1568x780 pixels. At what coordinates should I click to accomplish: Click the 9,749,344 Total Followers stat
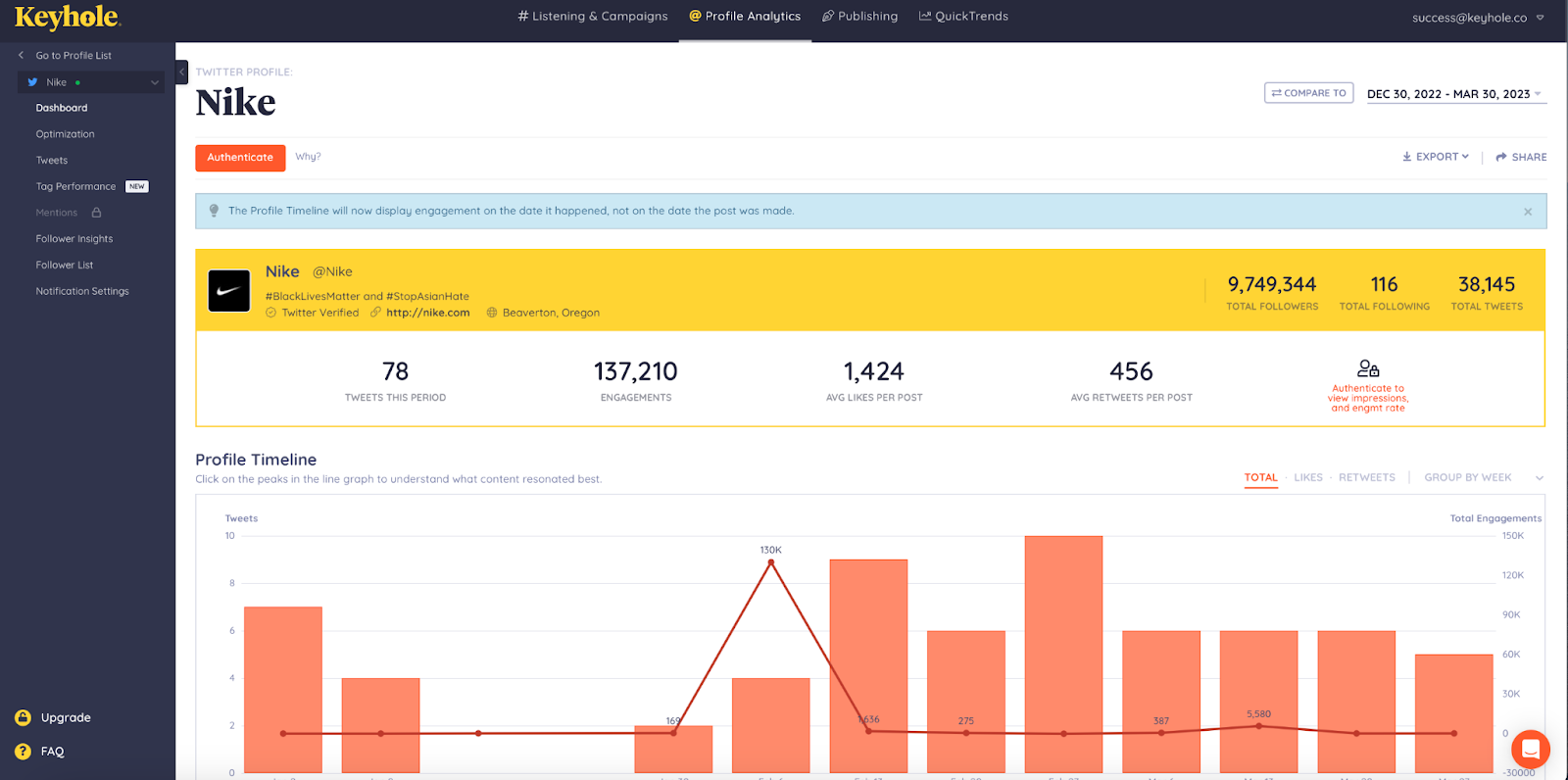tap(1272, 292)
